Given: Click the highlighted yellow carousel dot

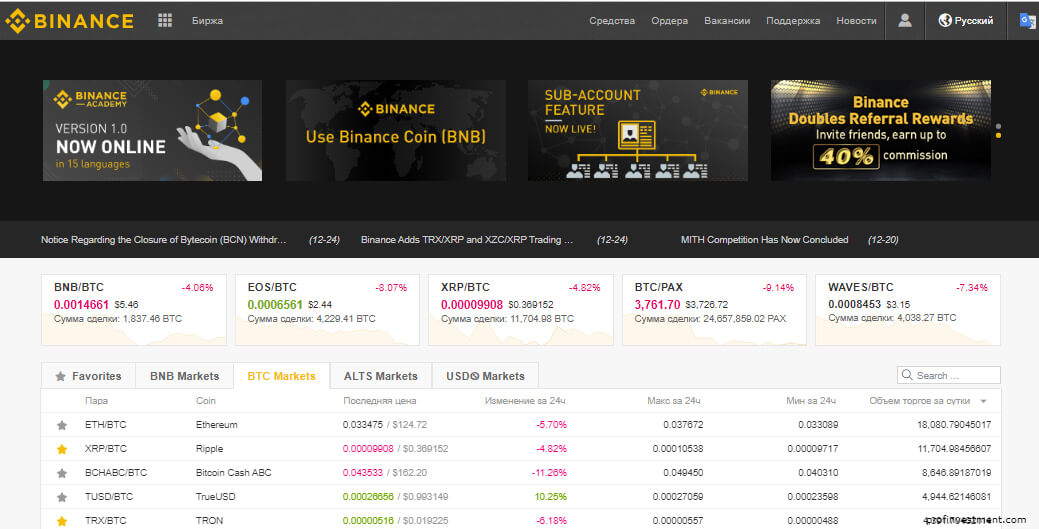Looking at the screenshot, I should [999, 135].
